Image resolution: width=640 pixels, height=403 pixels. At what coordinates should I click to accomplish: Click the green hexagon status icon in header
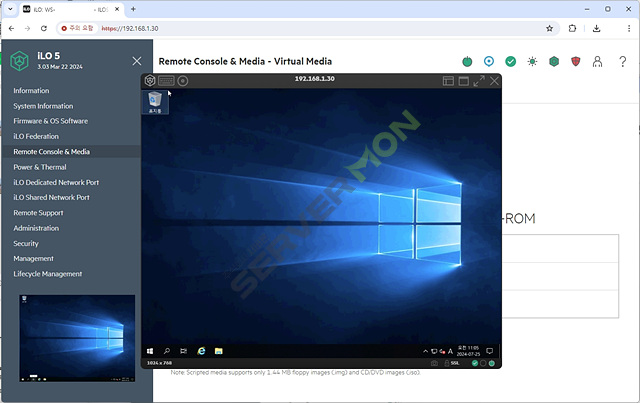click(553, 61)
